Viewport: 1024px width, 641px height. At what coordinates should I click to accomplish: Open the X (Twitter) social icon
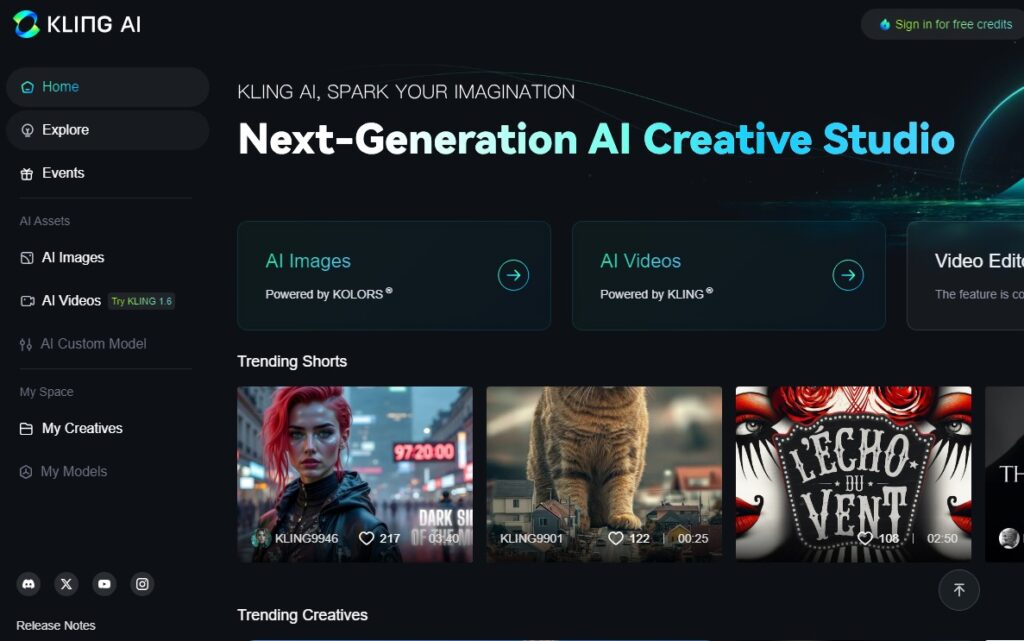coord(66,584)
